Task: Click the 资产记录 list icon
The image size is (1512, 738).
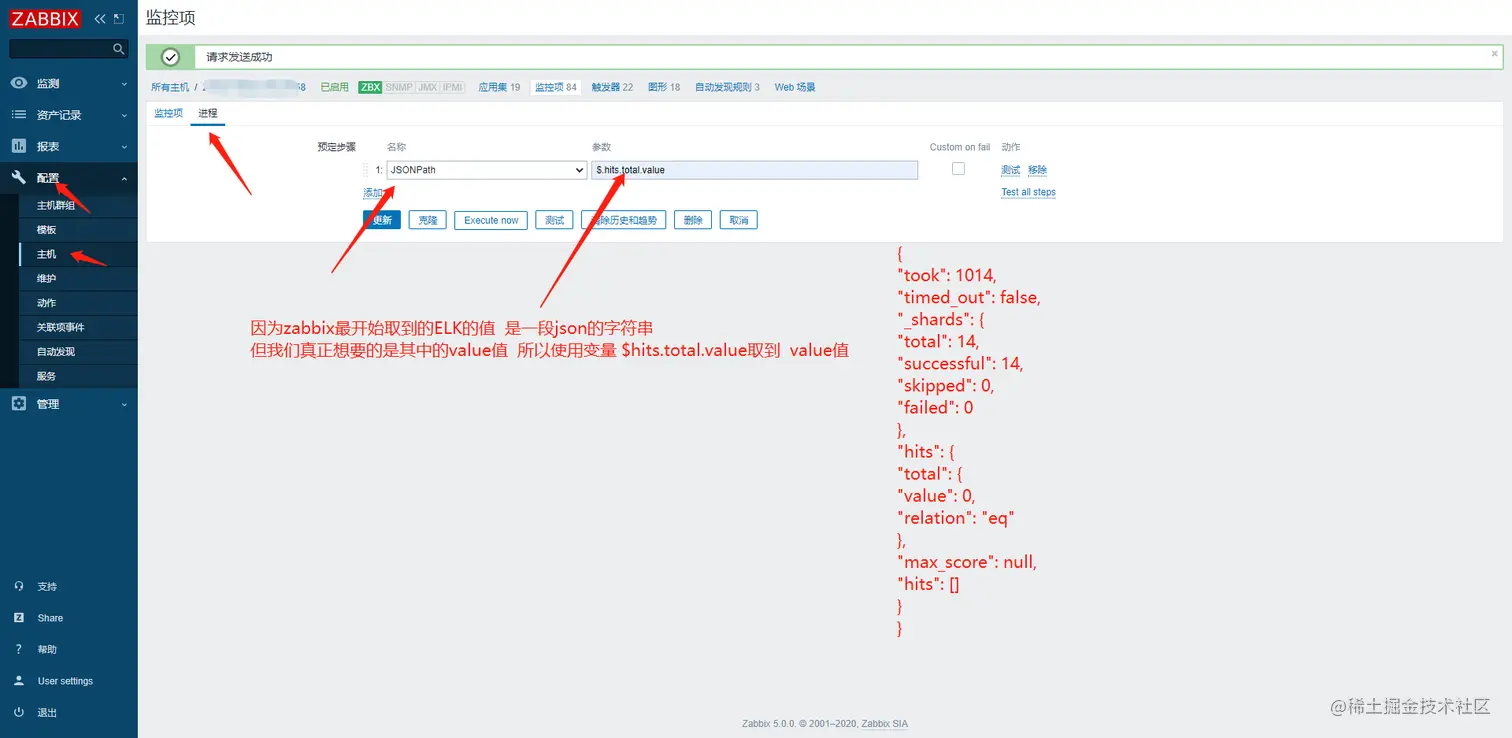Action: pyautogui.click(x=19, y=115)
